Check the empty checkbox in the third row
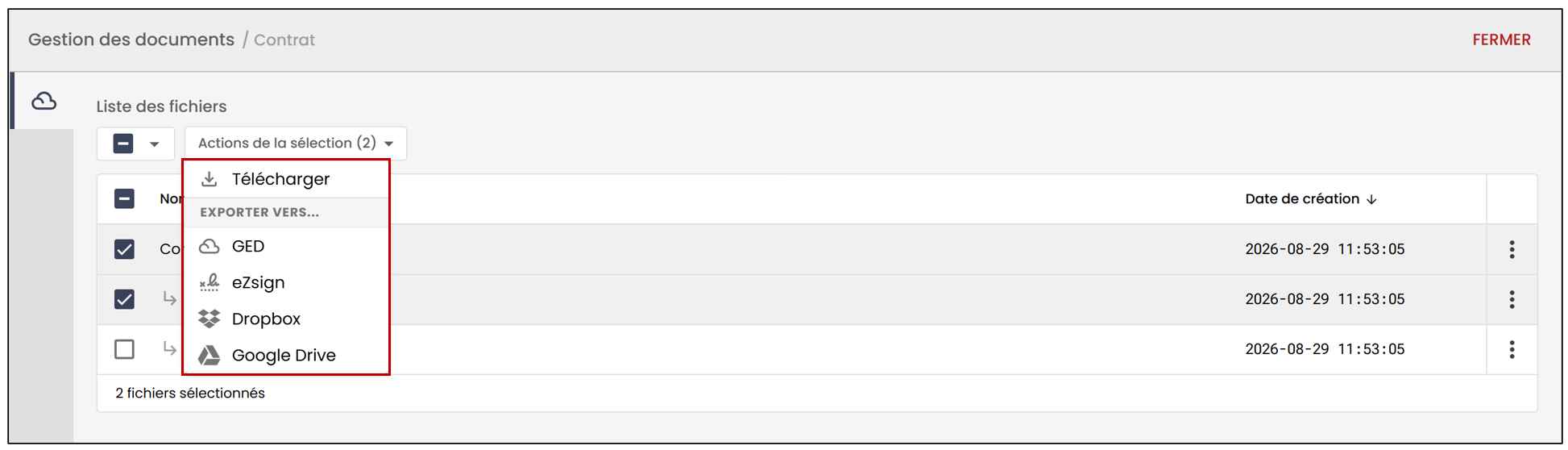The image size is (1568, 450). pyautogui.click(x=124, y=349)
